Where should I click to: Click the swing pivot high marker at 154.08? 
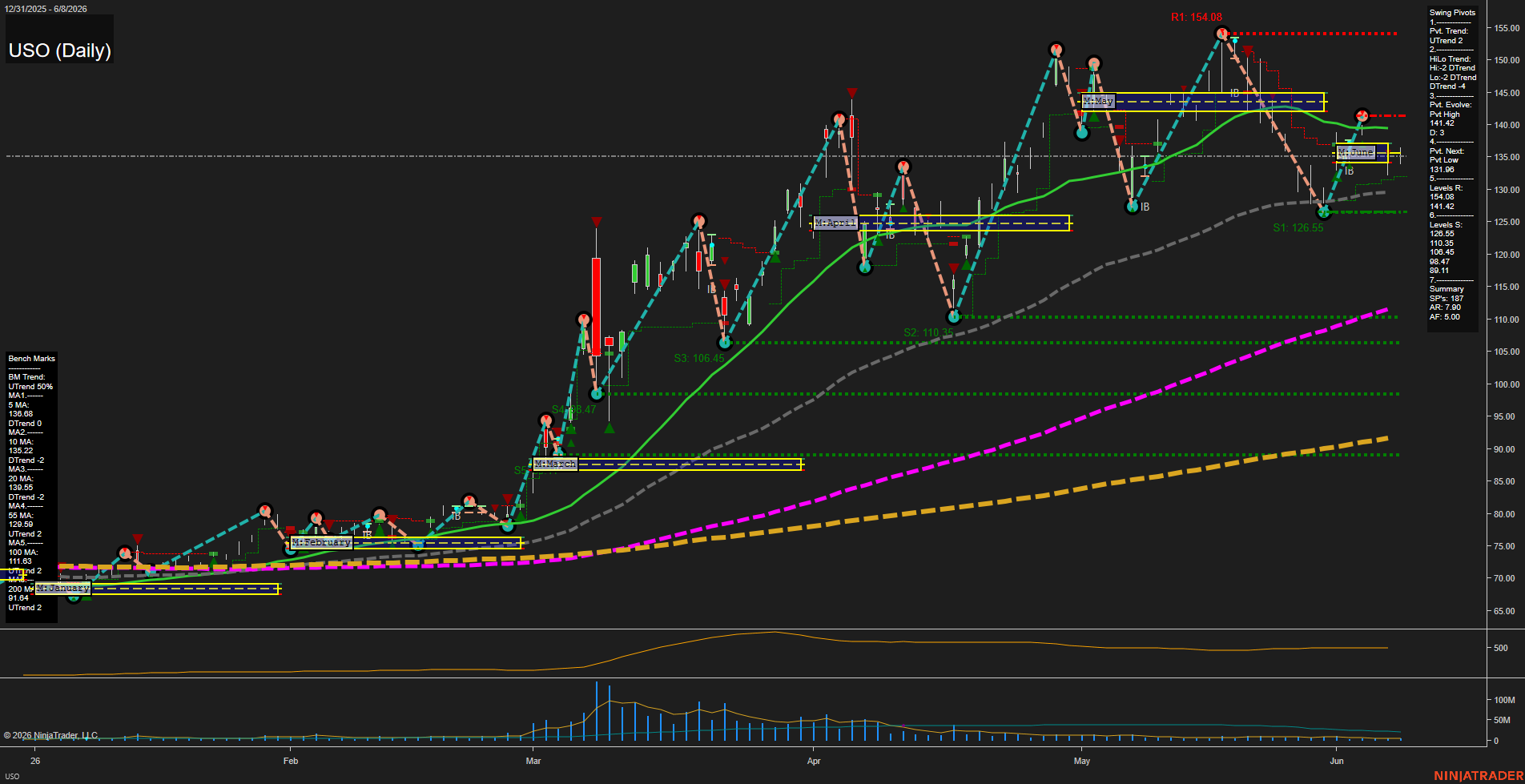(1221, 34)
